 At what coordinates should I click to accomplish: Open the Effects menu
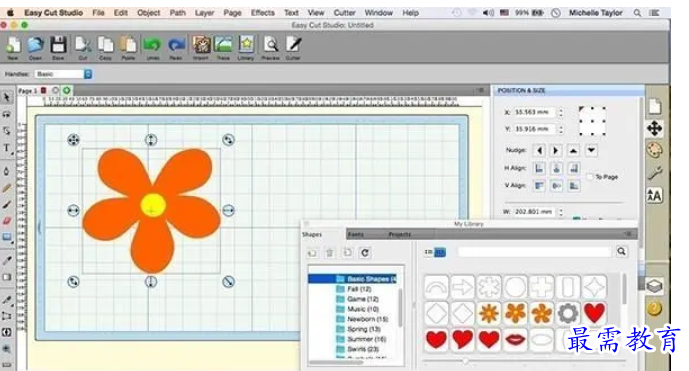click(263, 13)
